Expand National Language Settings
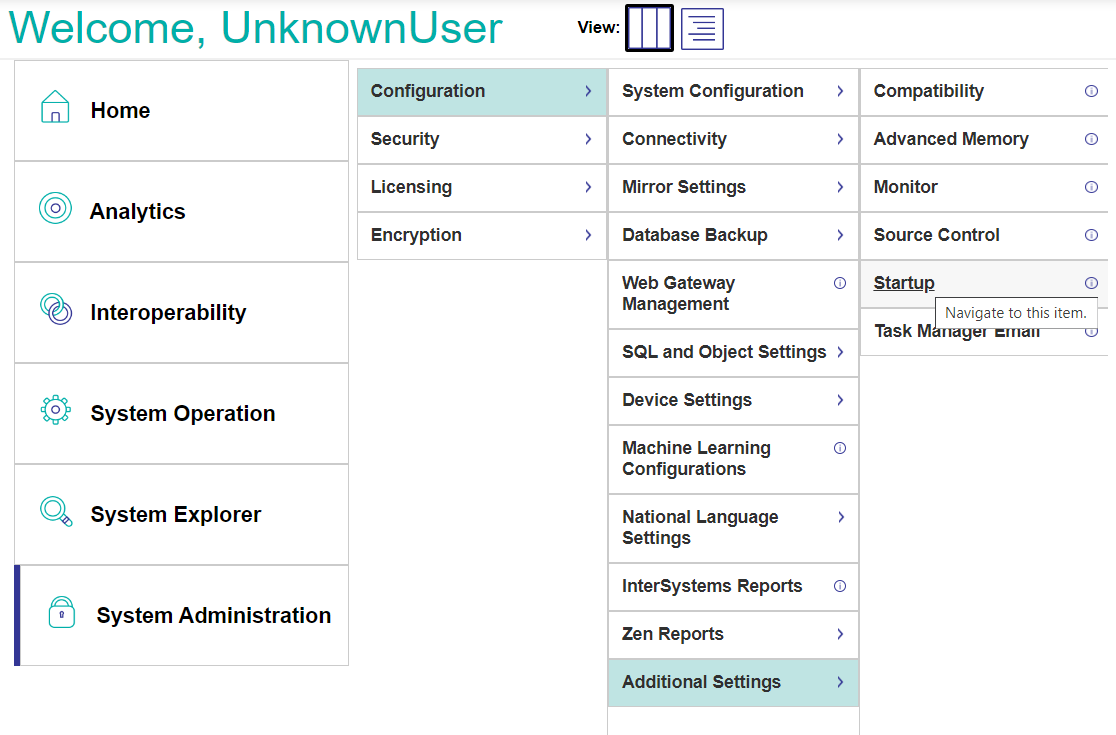The height and width of the screenshot is (735, 1116). point(733,528)
